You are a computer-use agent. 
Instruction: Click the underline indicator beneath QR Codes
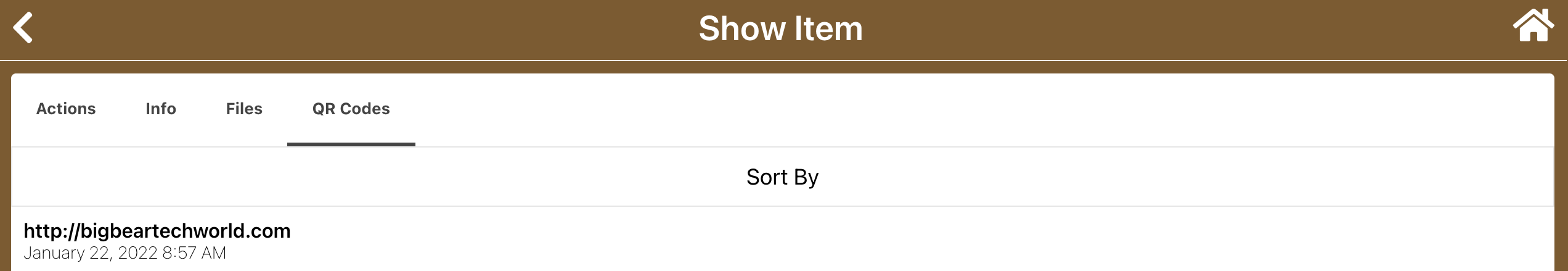351,144
